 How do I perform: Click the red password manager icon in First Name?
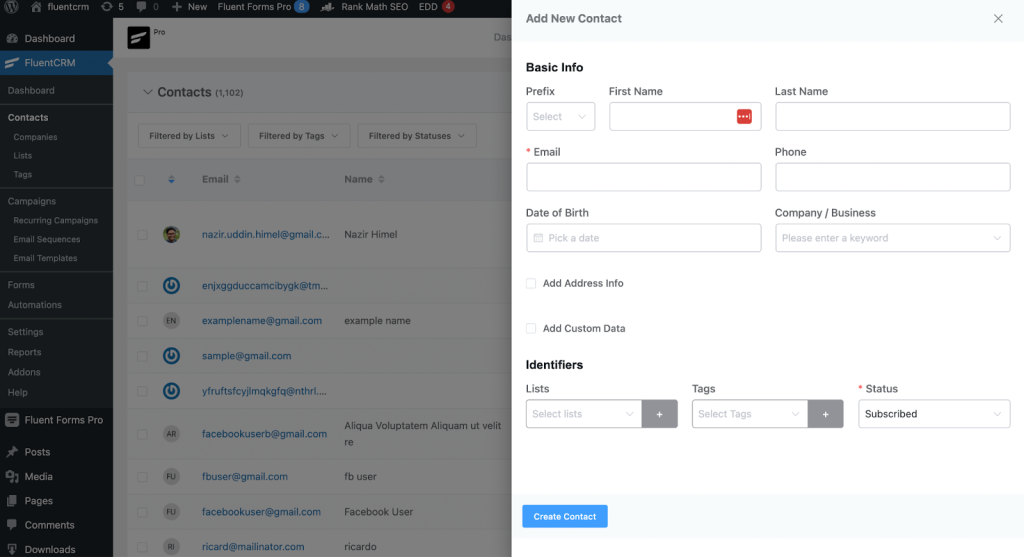(744, 116)
